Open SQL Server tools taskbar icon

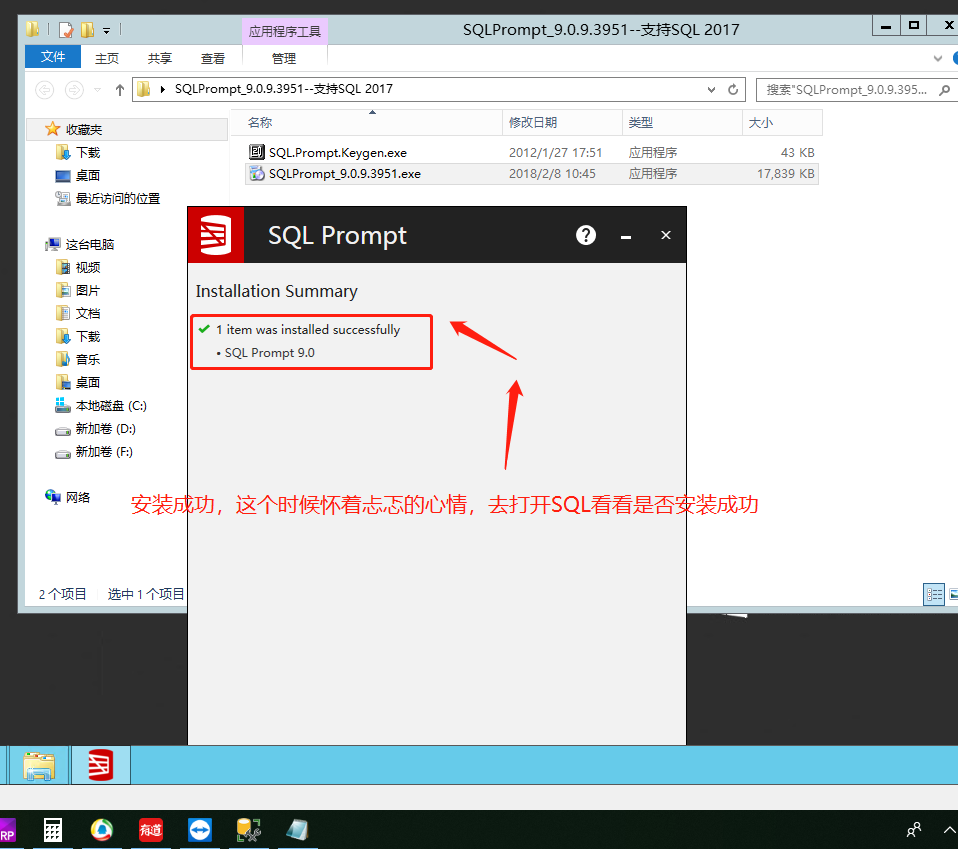tap(249, 830)
